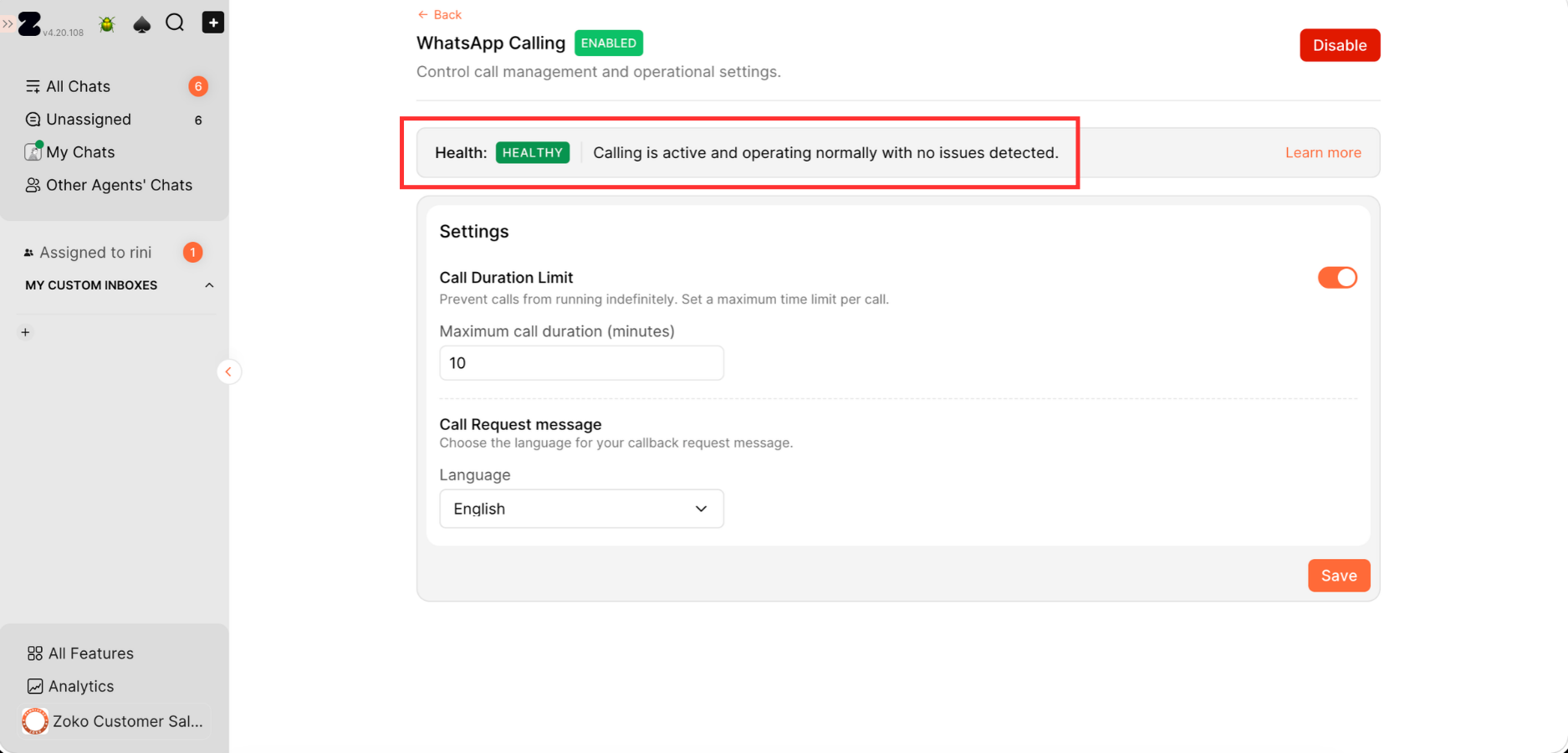
Task: Click the Other Agents' Chats people icon
Action: pyautogui.click(x=33, y=185)
